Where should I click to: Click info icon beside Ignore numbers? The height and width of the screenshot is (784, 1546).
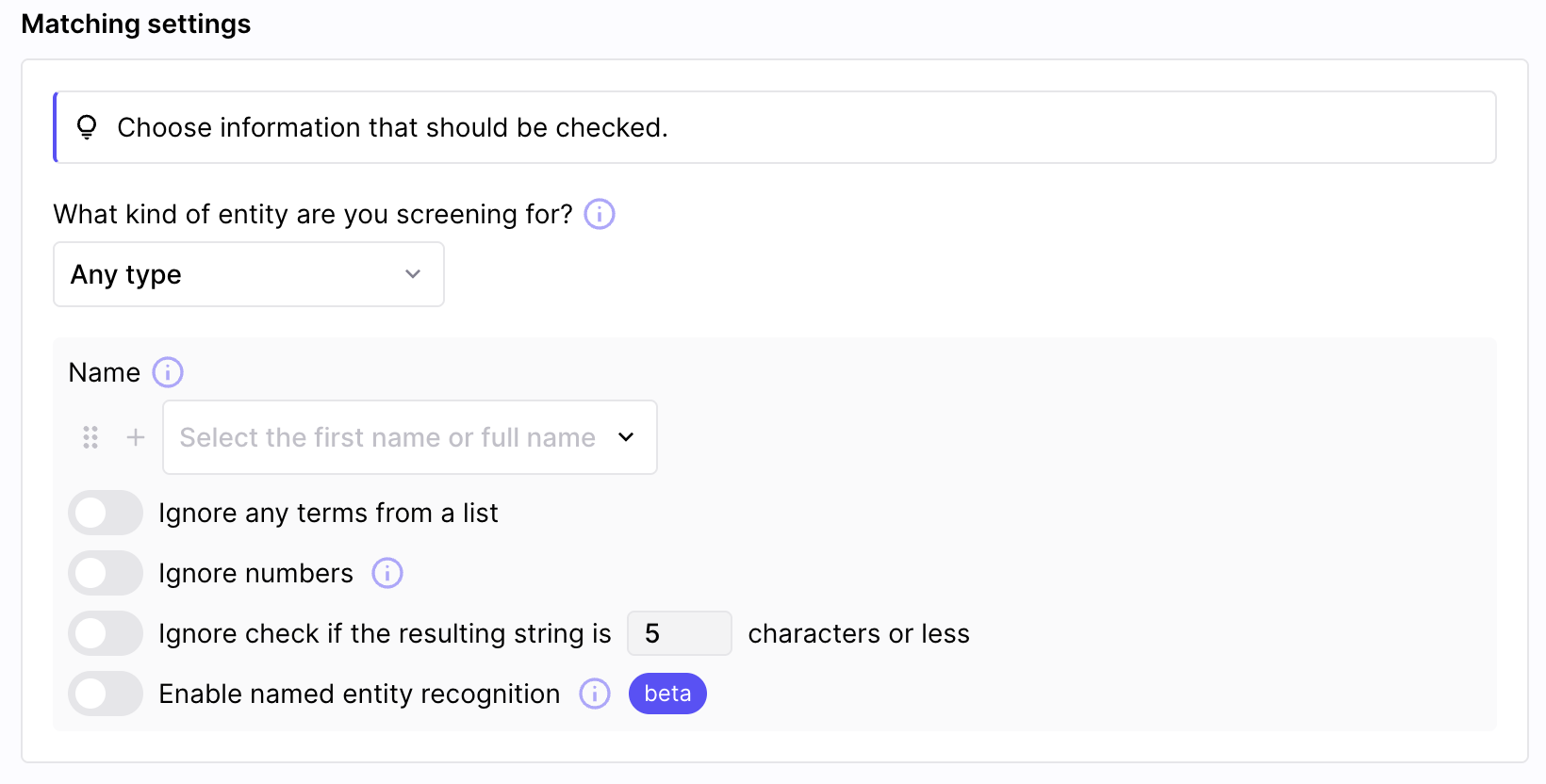pyautogui.click(x=387, y=573)
